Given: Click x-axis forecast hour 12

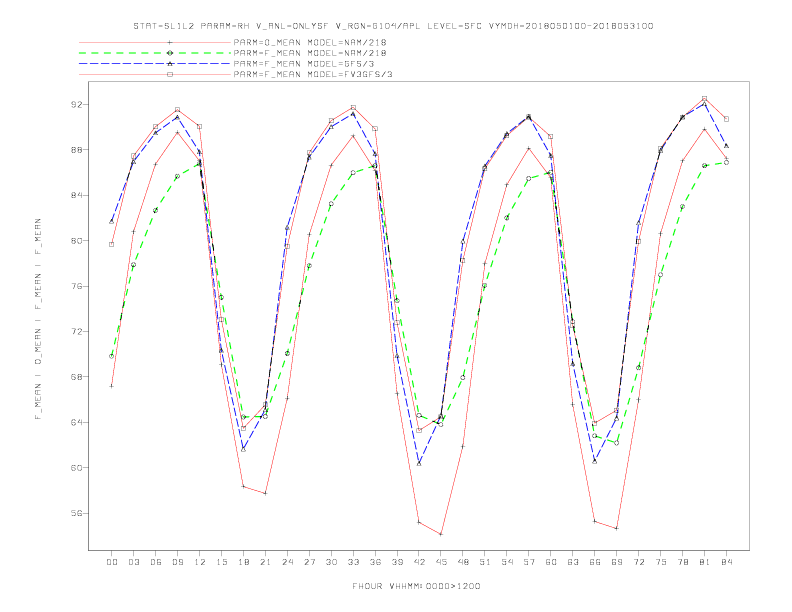Looking at the screenshot, I should click(200, 562).
